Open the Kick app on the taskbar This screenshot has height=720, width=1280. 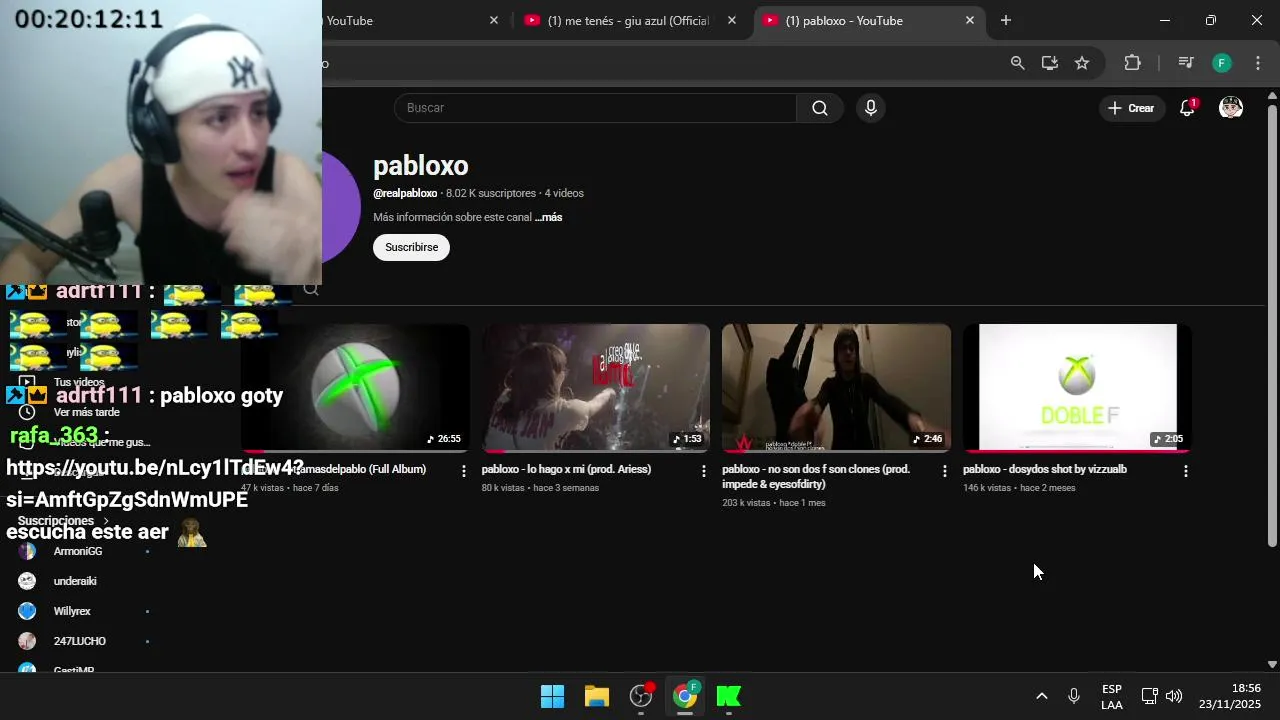coord(729,696)
